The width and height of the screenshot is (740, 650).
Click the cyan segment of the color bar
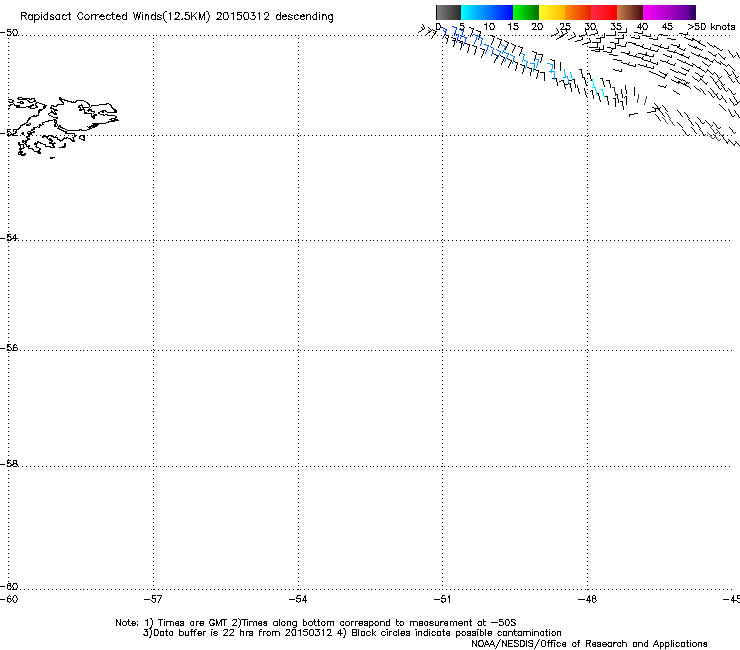click(474, 12)
